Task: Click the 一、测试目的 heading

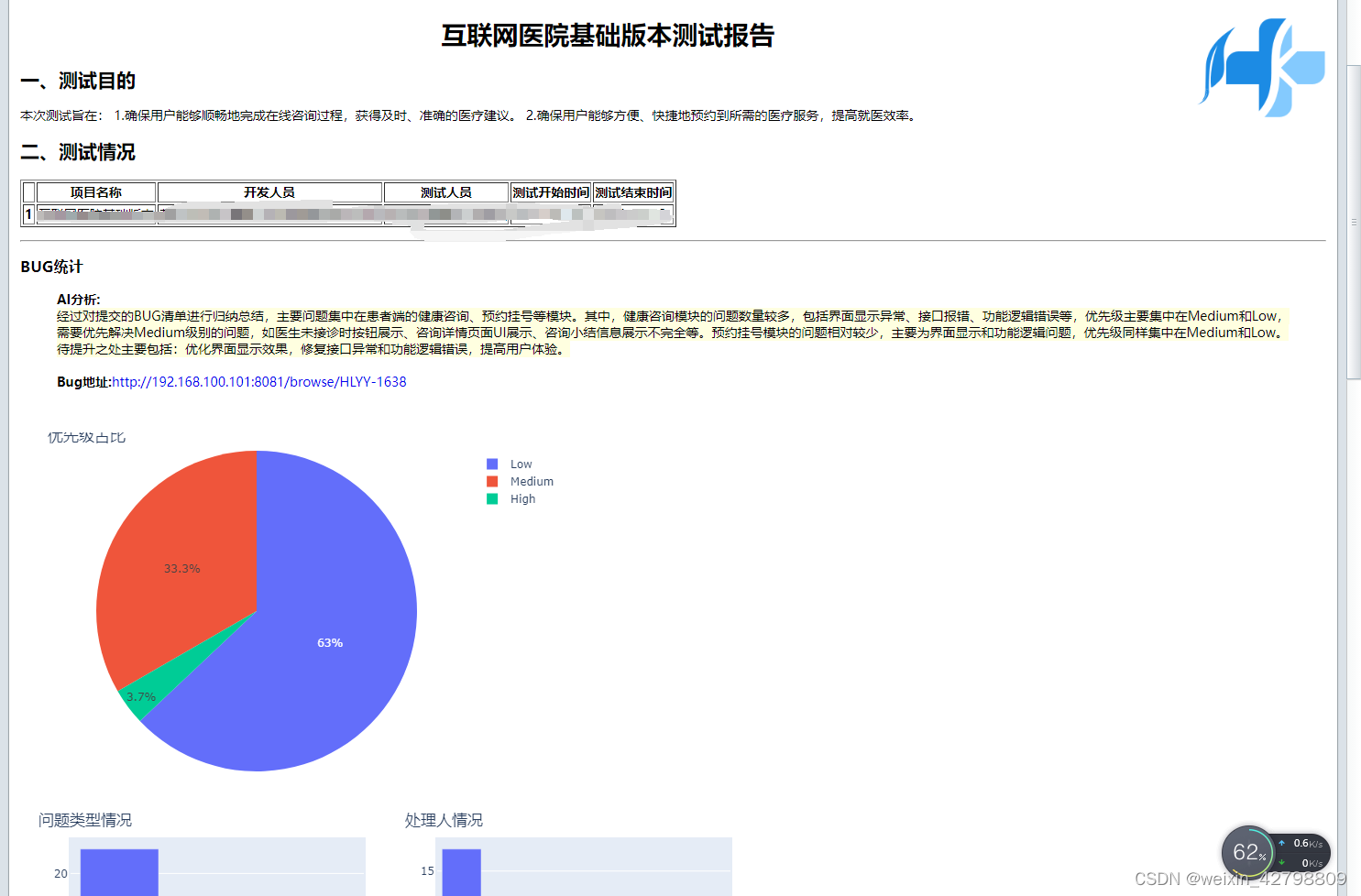Action: coord(78,82)
